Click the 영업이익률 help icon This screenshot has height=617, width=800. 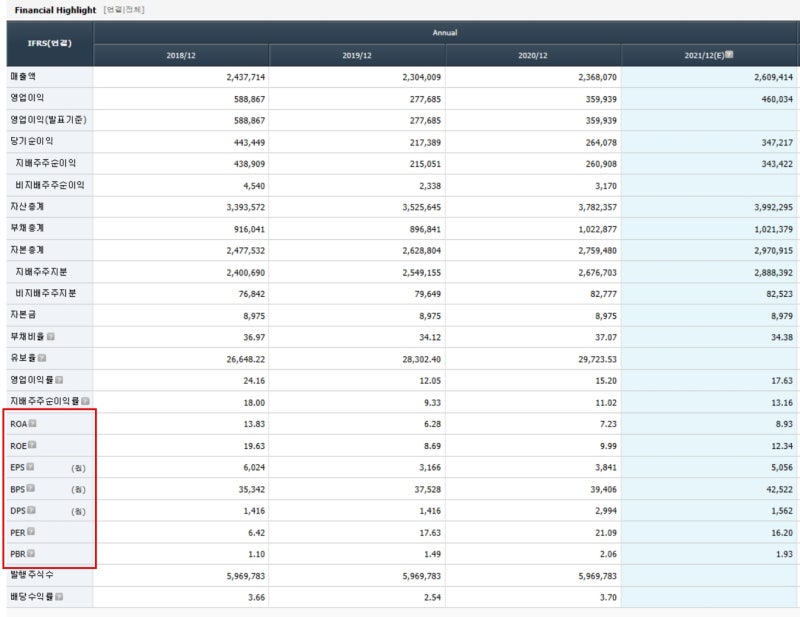(x=59, y=380)
